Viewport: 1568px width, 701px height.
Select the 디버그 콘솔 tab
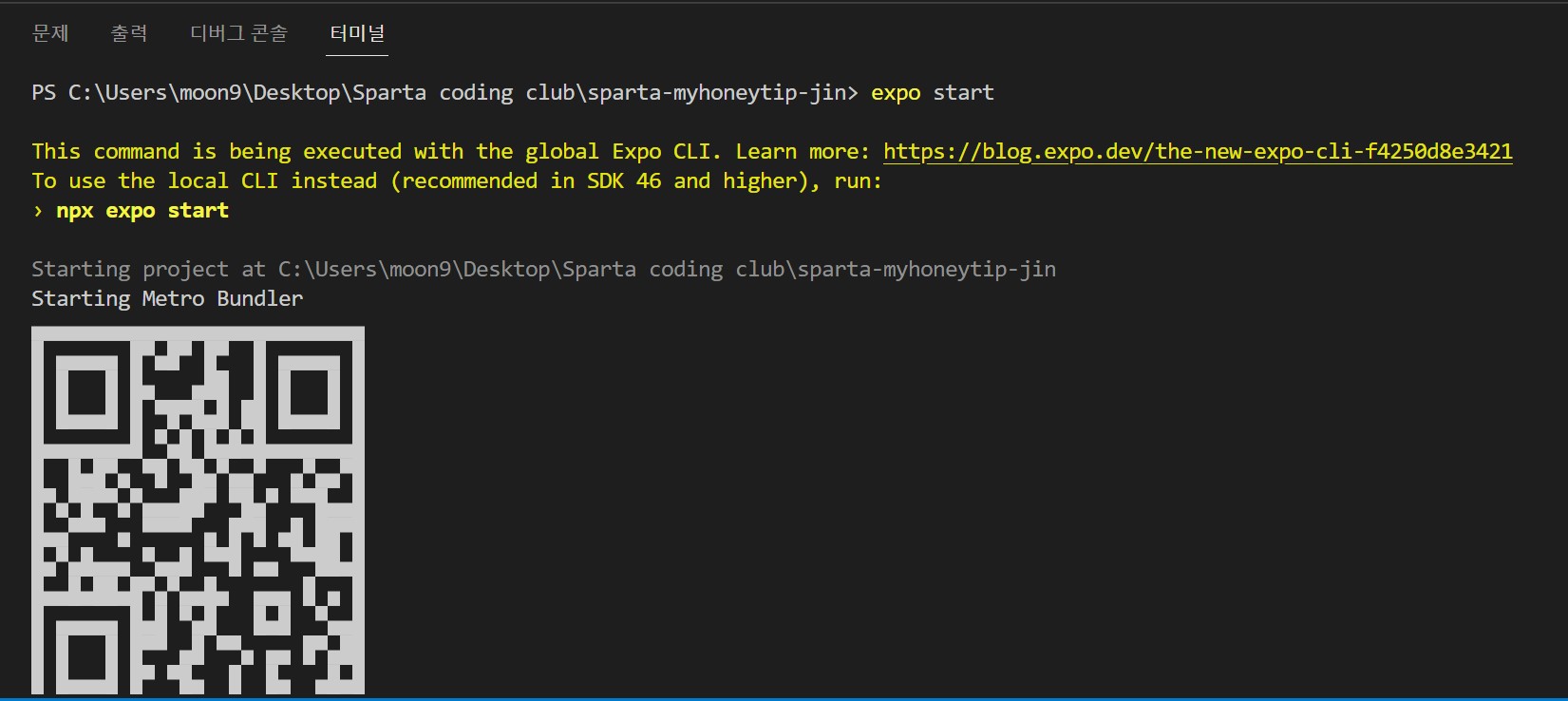pyautogui.click(x=238, y=33)
